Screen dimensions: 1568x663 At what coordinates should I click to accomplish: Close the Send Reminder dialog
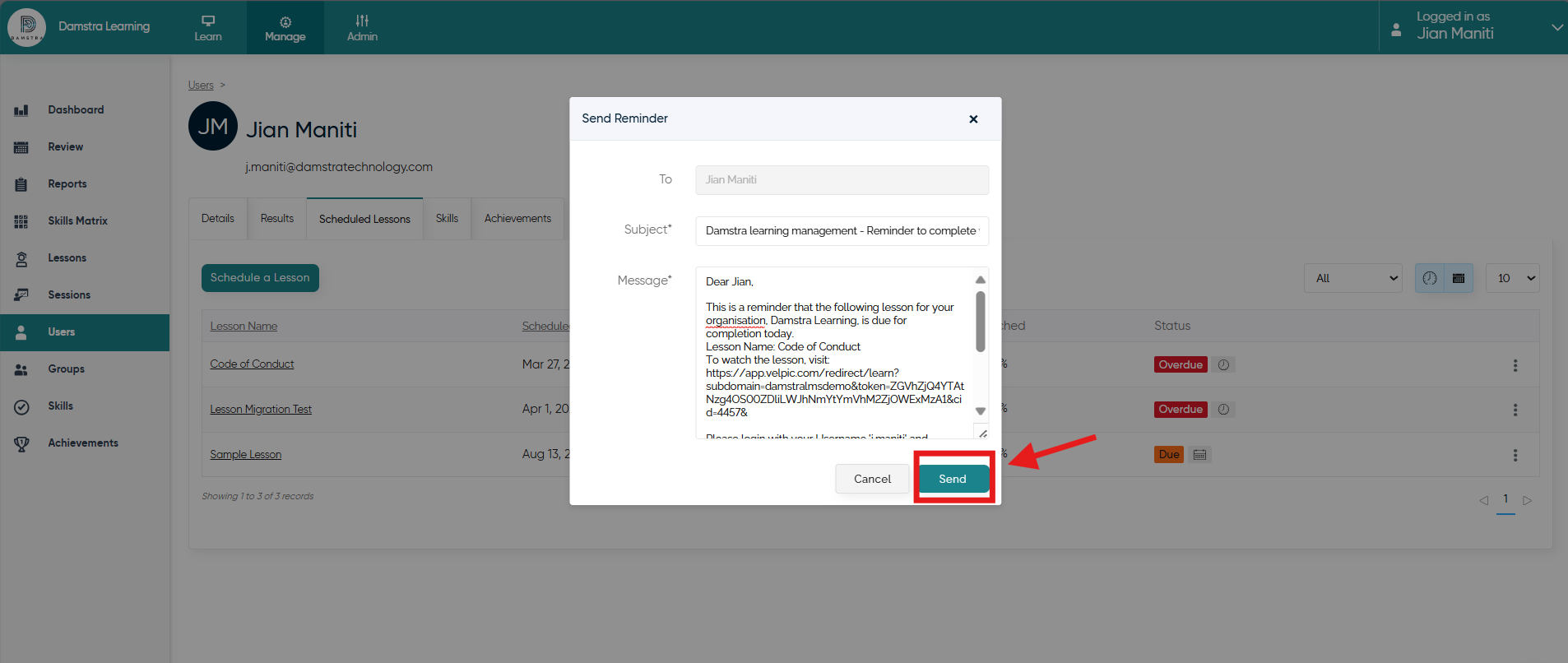pyautogui.click(x=973, y=119)
